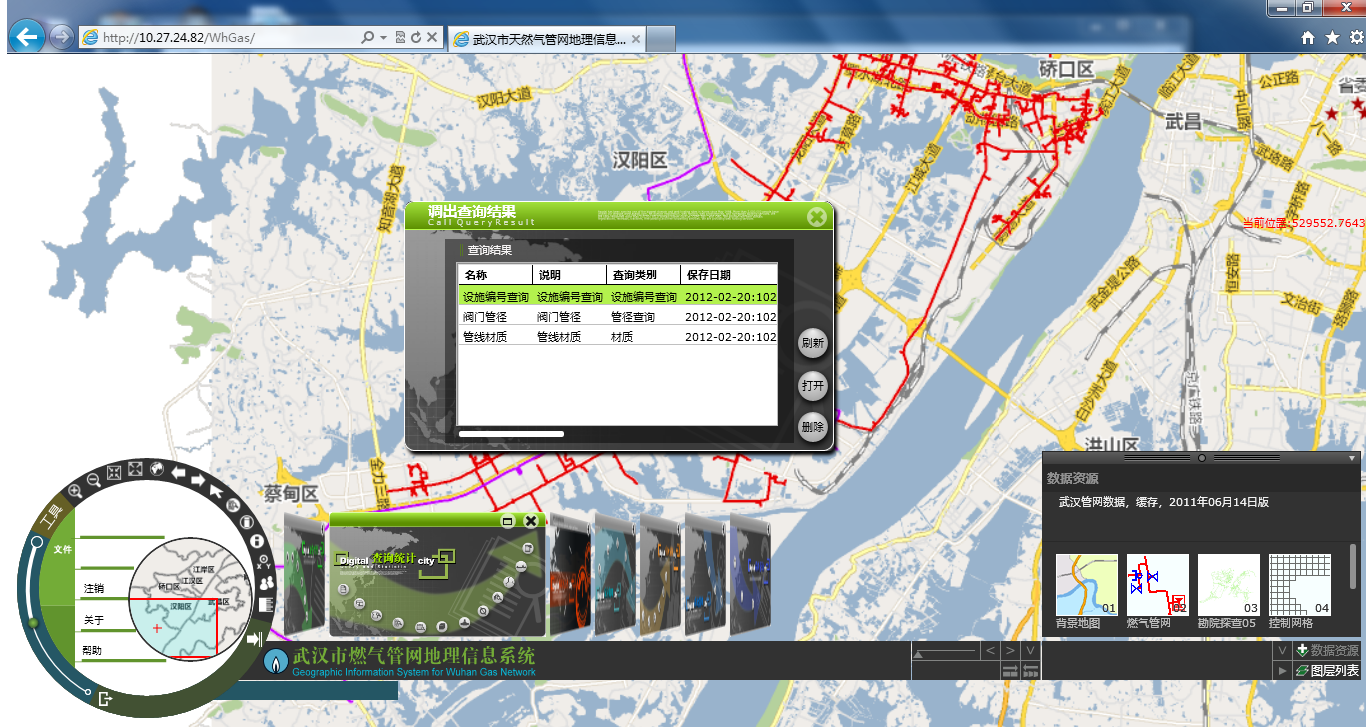
Task: Toggle the 数据资源 data resource panel
Action: click(x=1327, y=650)
